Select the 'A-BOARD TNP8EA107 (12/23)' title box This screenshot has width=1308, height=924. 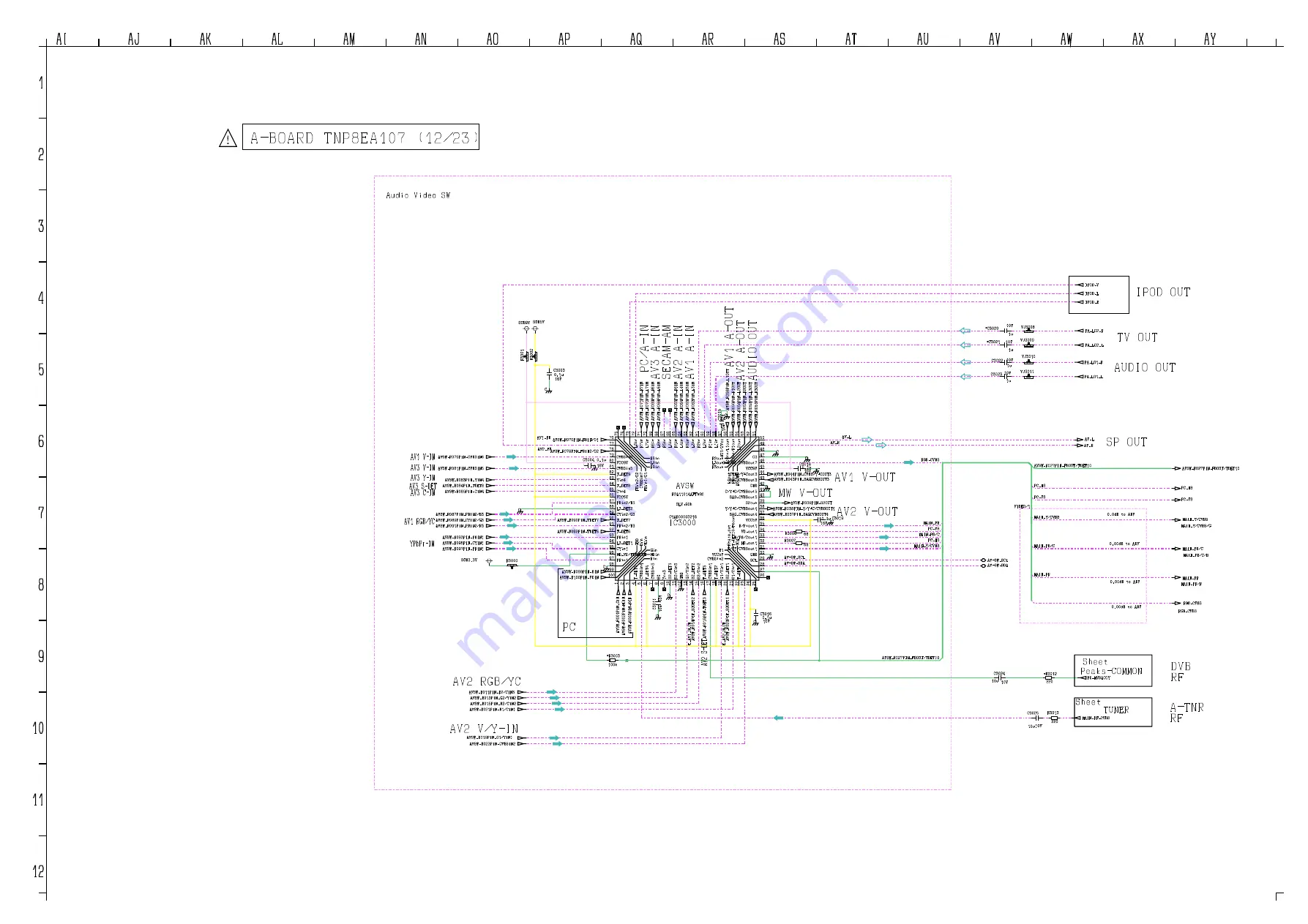pyautogui.click(x=361, y=137)
